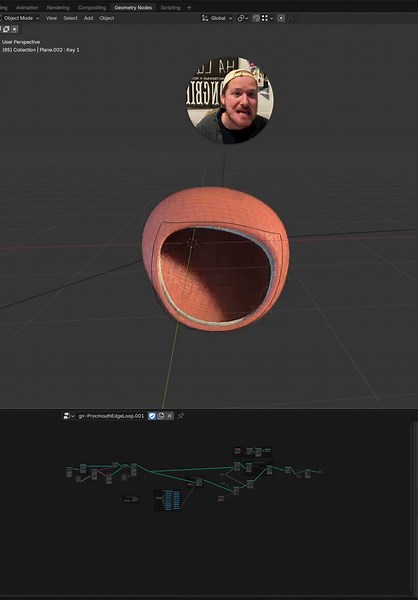Select the extend selection mode icon
This screenshot has height=600, width=418.
pyautogui.click(x=7, y=29)
